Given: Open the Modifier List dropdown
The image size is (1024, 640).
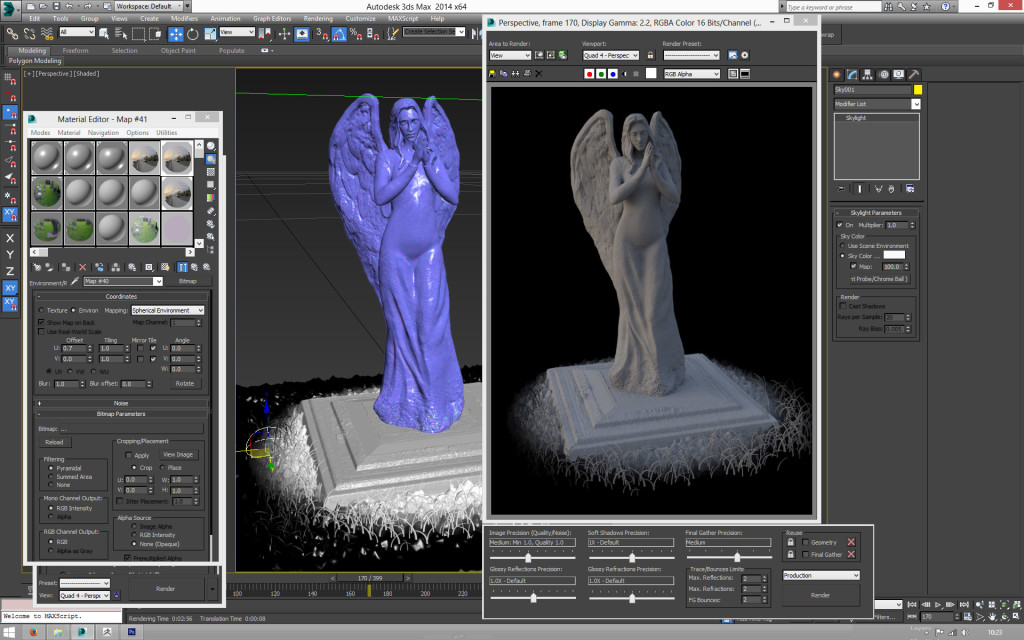Looking at the screenshot, I should tap(877, 104).
